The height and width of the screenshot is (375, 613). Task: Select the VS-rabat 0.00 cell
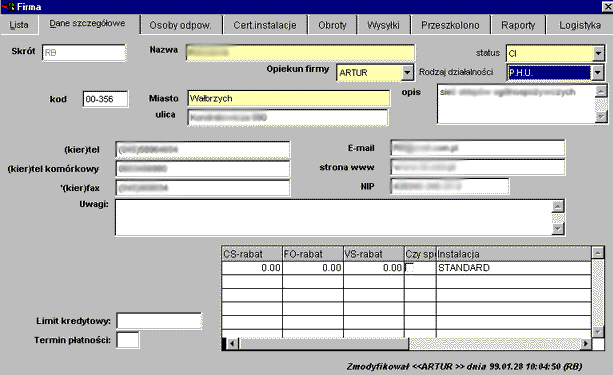click(x=374, y=268)
